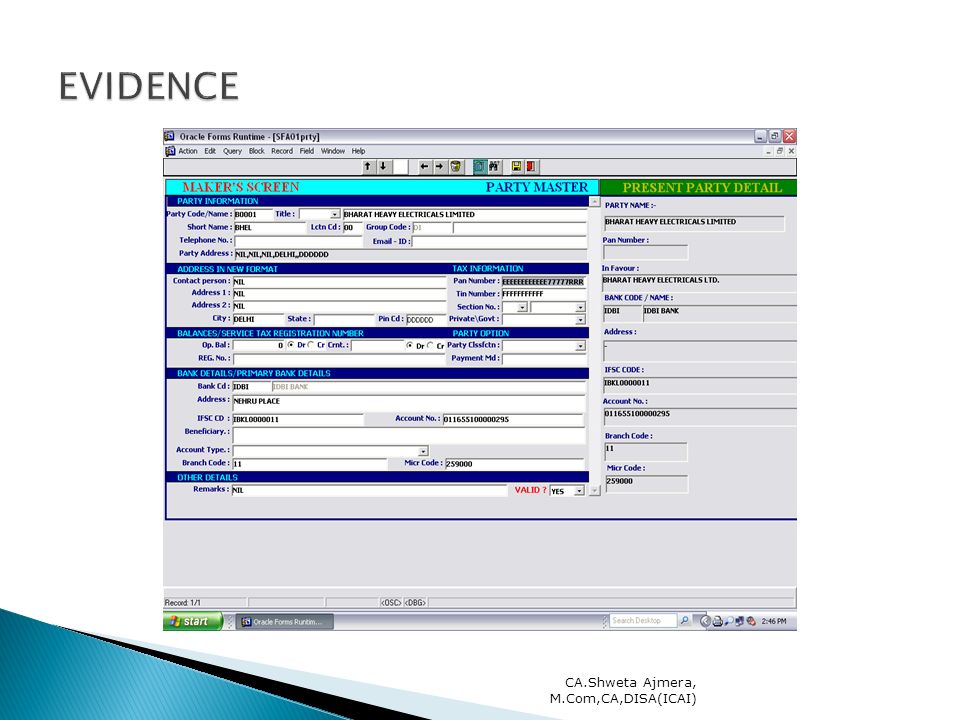The width and height of the screenshot is (960, 720).
Task: Open the VALID ? dropdown showing YES
Action: point(579,491)
